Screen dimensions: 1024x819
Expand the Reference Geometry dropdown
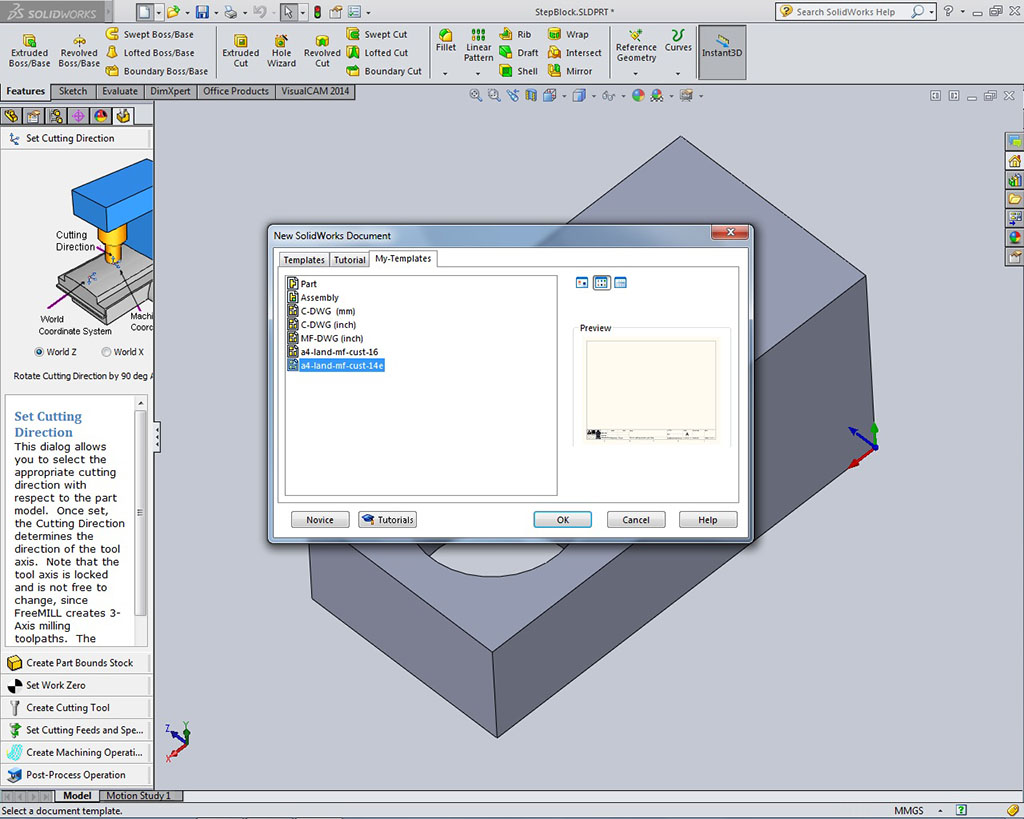click(636, 73)
